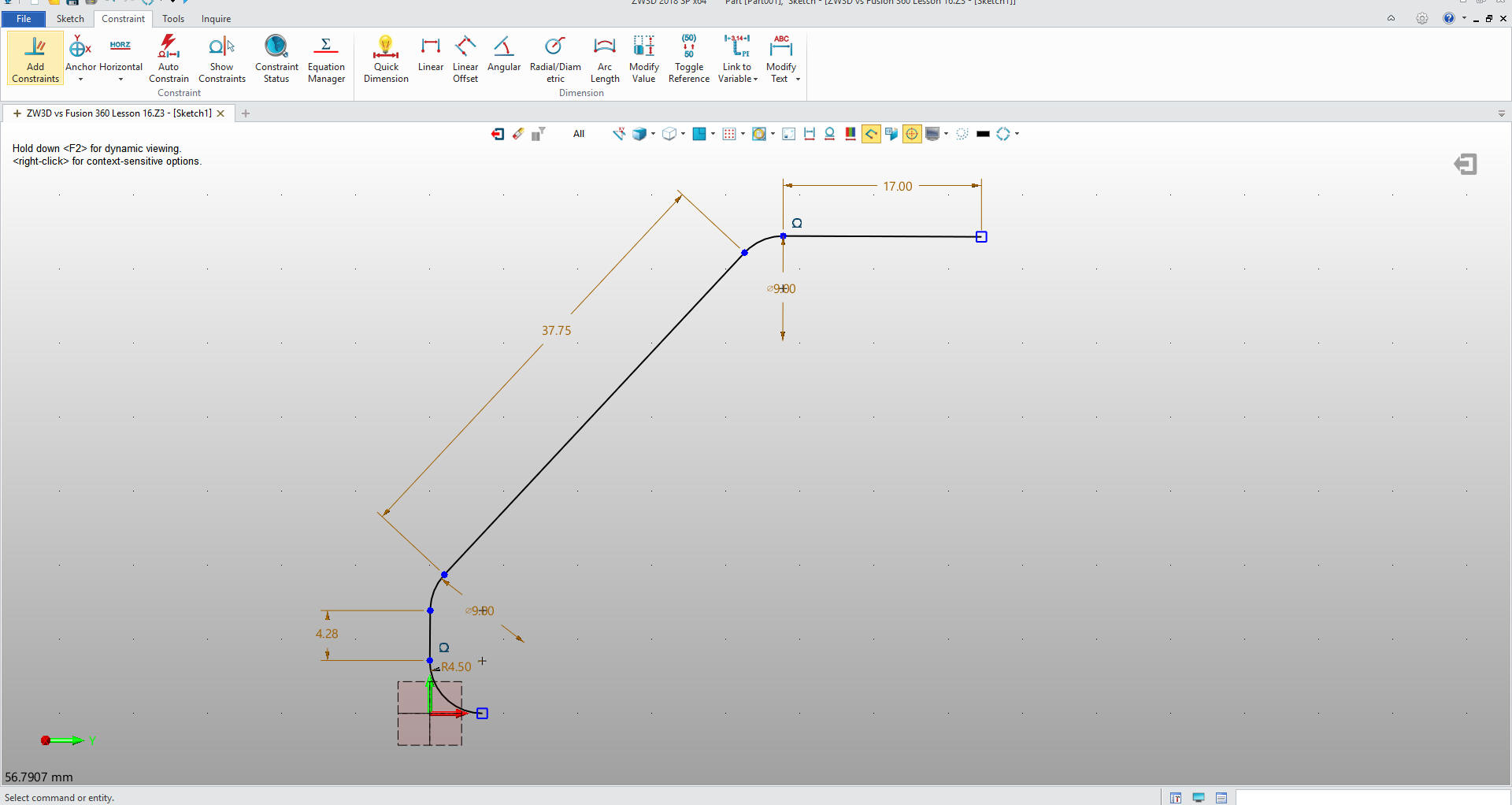The image size is (1512, 805).
Task: Toggle the dotted circle display icon
Action: pos(962,134)
